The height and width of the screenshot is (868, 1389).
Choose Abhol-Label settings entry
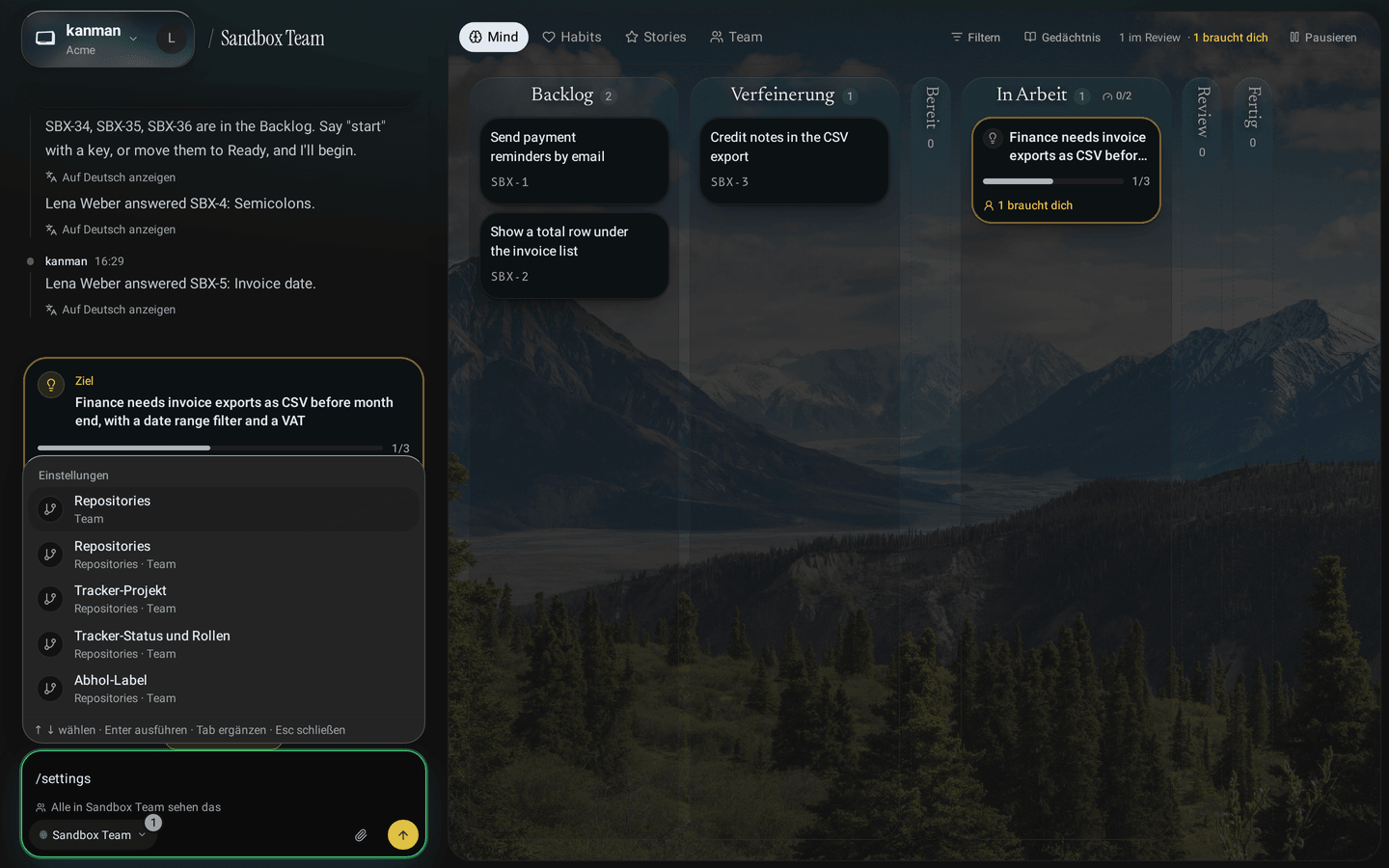click(224, 689)
